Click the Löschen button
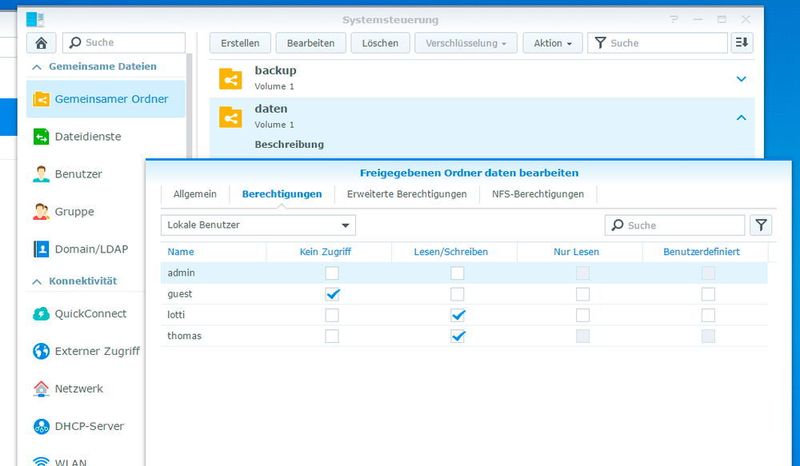This screenshot has width=800, height=466. click(x=380, y=43)
